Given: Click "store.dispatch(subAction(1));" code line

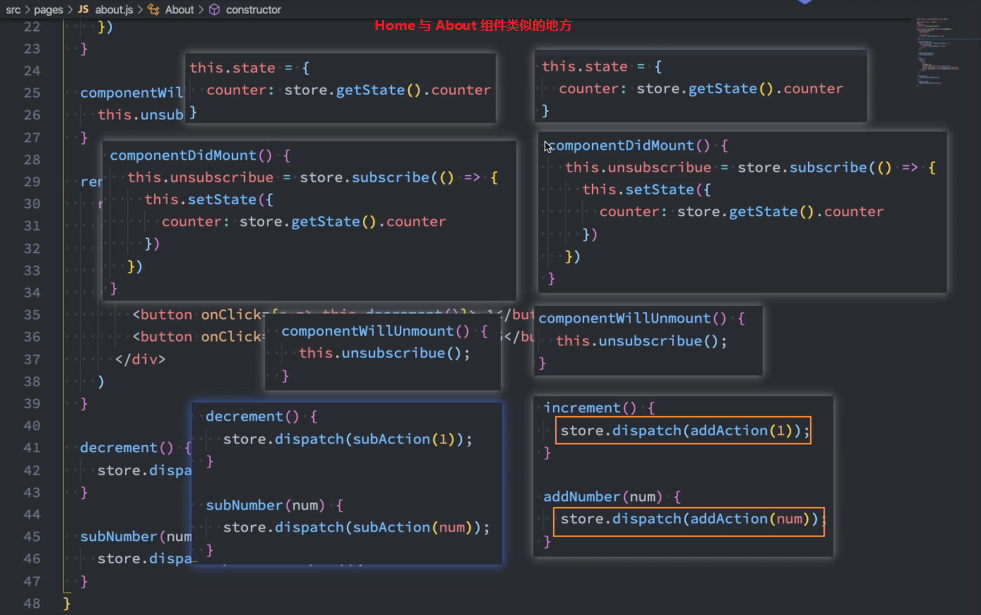Looking at the screenshot, I should (x=348, y=439).
